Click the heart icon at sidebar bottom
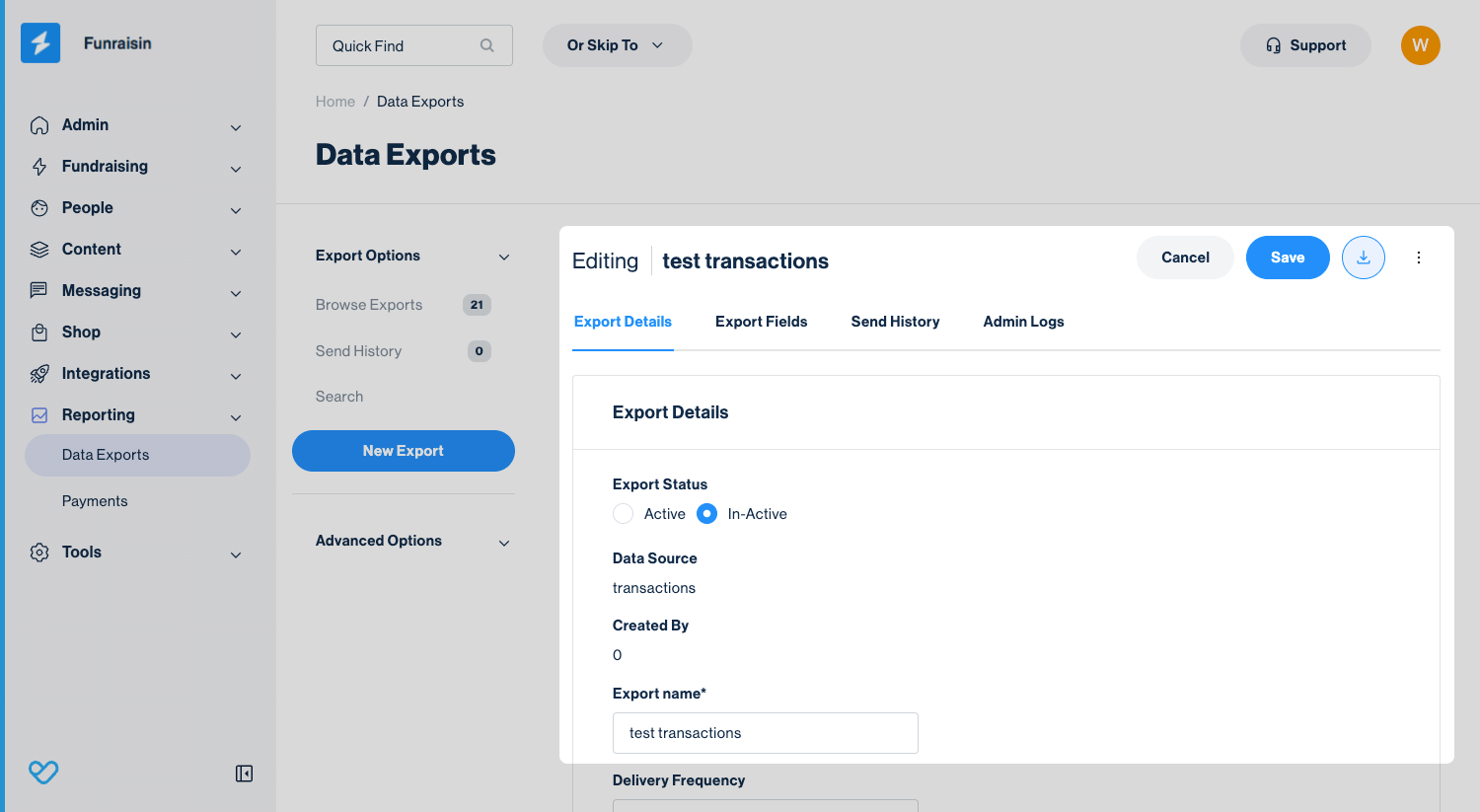The width and height of the screenshot is (1480, 812). [x=43, y=772]
